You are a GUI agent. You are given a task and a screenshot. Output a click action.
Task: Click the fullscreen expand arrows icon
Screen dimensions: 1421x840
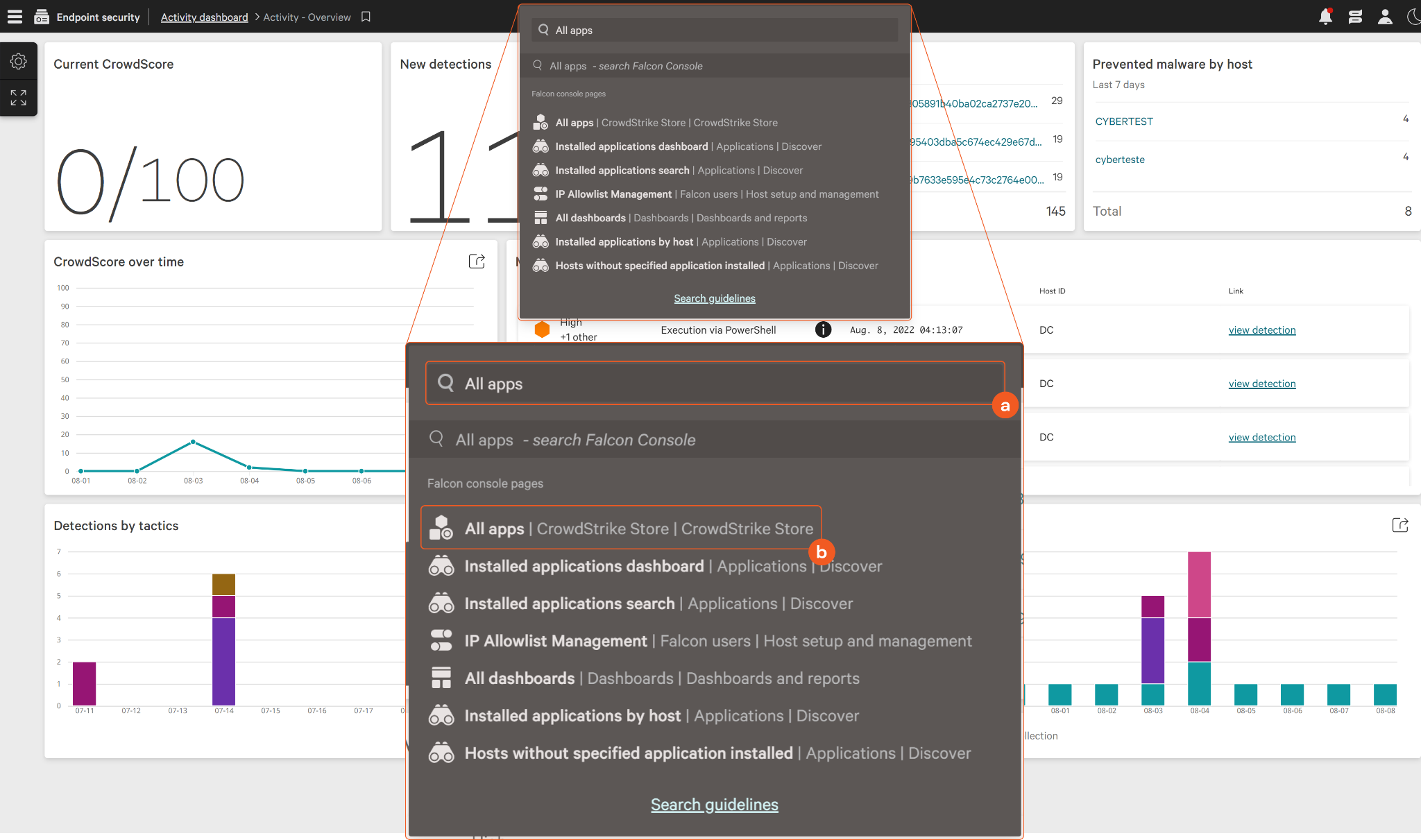[19, 98]
